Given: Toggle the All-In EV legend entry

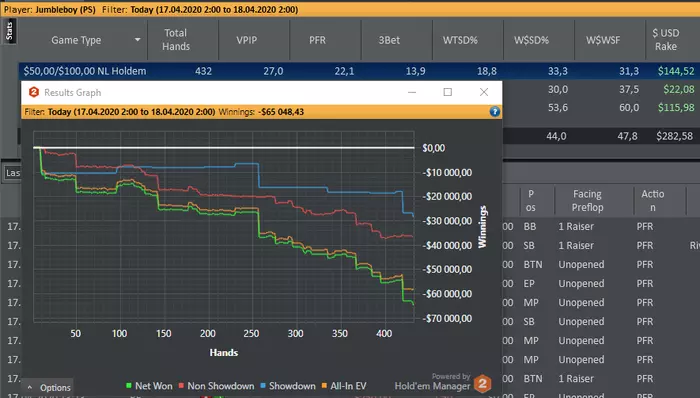Looking at the screenshot, I should coord(344,386).
